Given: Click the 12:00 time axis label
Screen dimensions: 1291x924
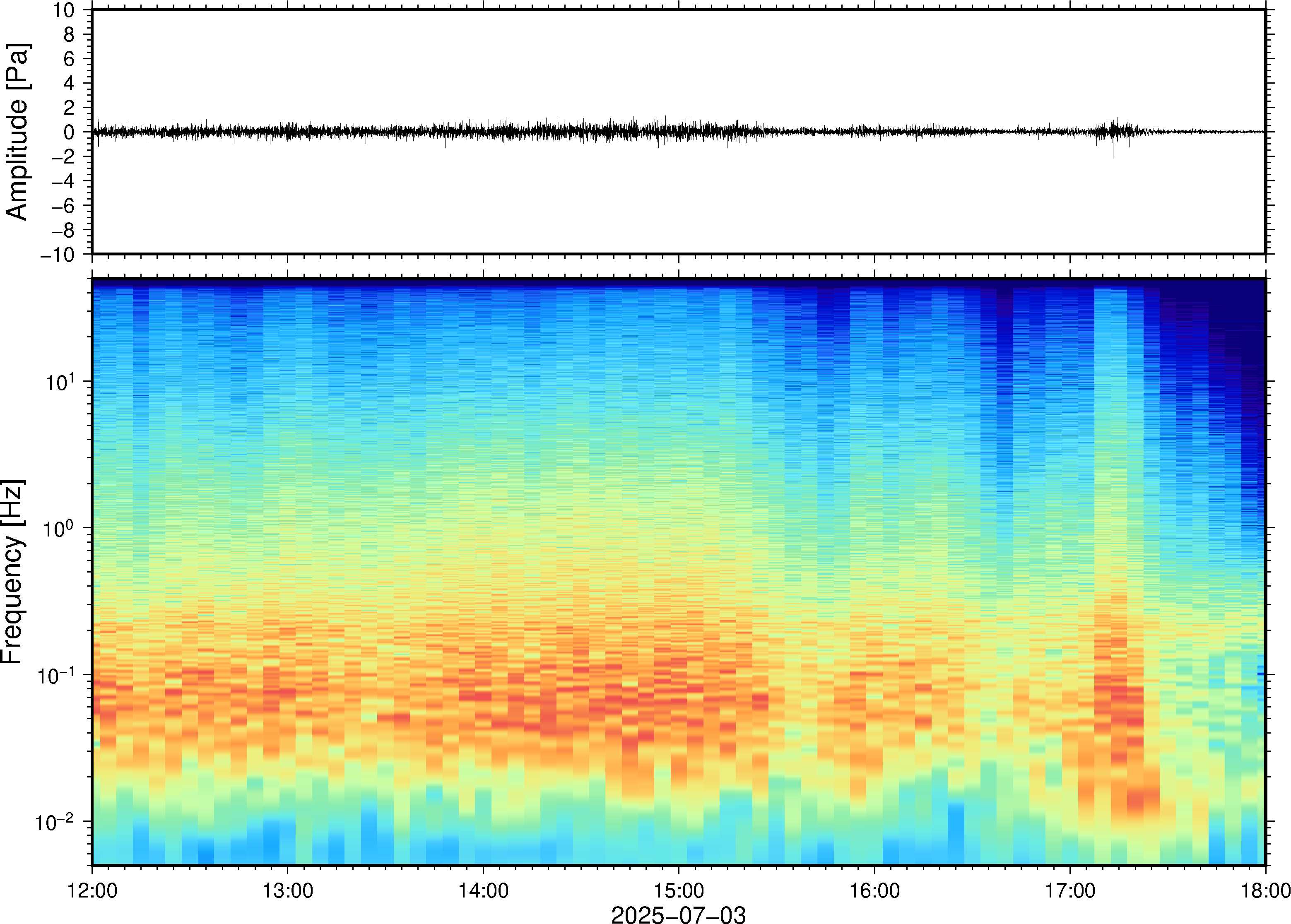Looking at the screenshot, I should (92, 890).
